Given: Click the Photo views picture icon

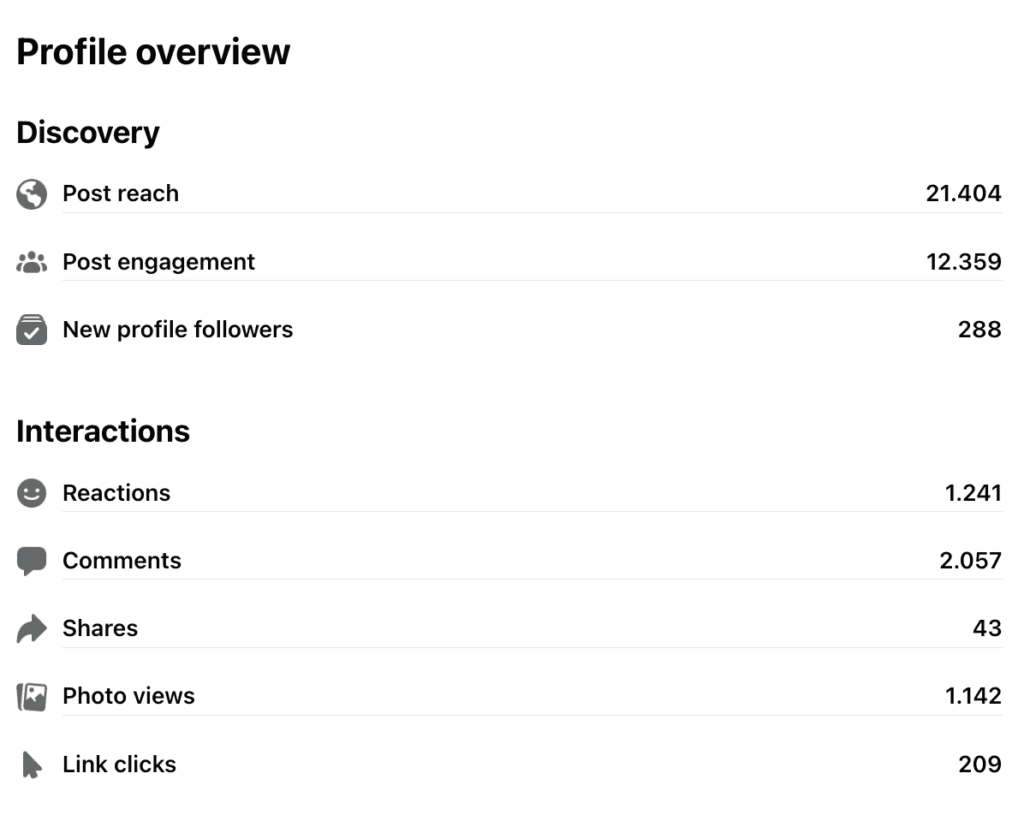Looking at the screenshot, I should (x=31, y=697).
